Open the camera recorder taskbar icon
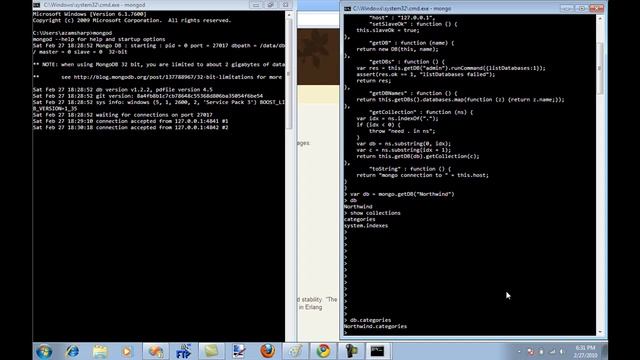Image resolution: width=640 pixels, height=360 pixels. click(351, 351)
